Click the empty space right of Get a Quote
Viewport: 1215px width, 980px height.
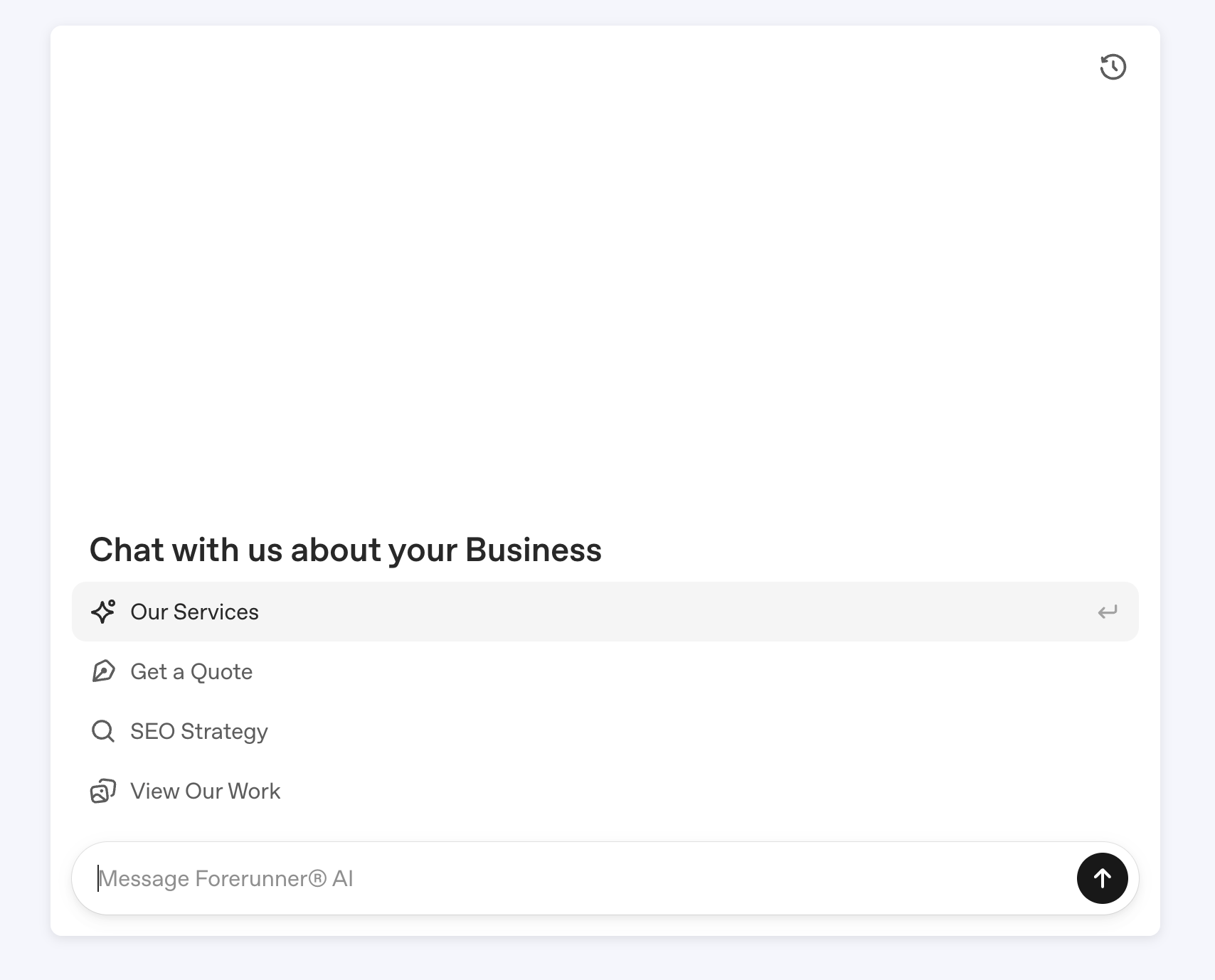click(x=640, y=671)
